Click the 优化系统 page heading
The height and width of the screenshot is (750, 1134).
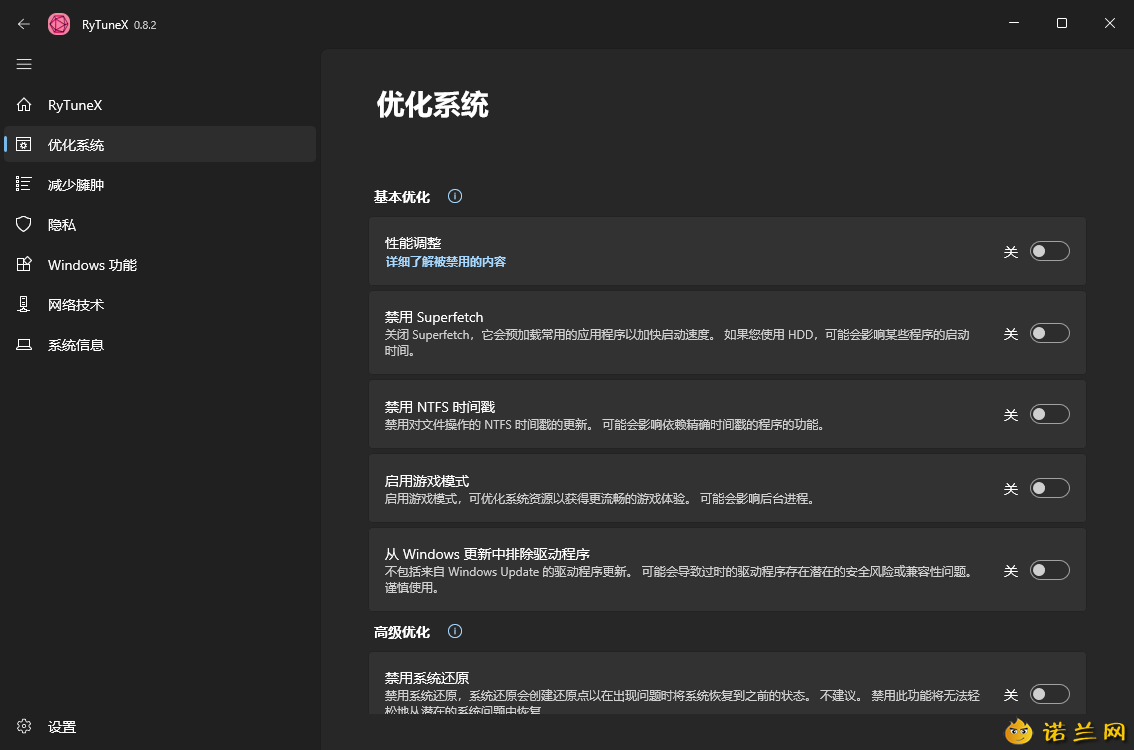click(x=432, y=105)
